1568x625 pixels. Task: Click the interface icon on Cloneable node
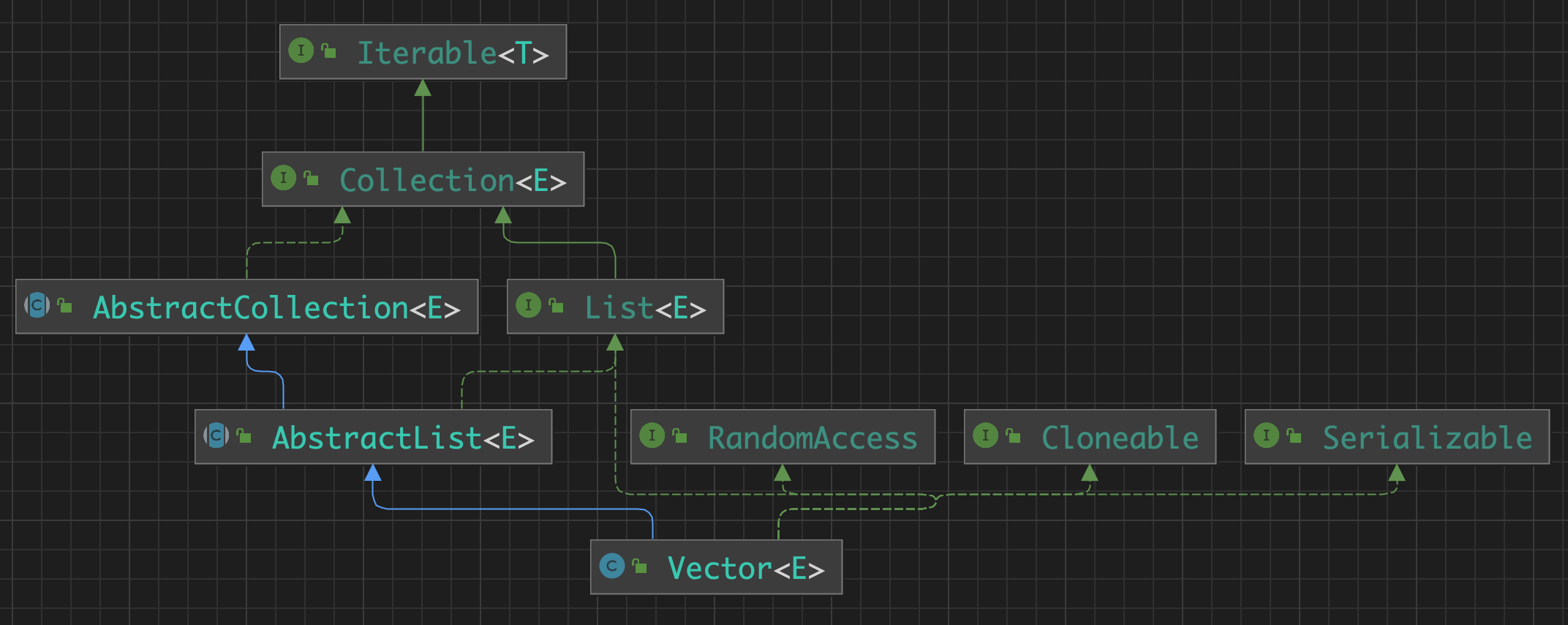[x=985, y=435]
